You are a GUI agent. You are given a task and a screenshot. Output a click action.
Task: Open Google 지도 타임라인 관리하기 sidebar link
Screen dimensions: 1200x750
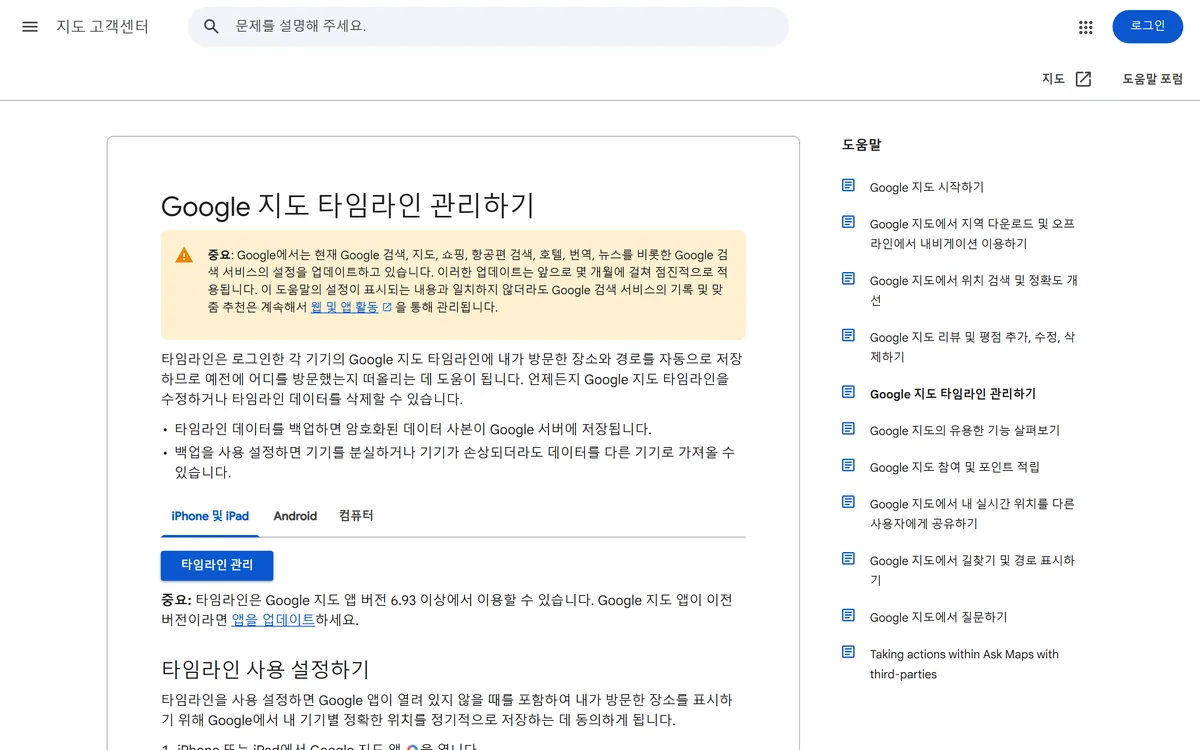(x=953, y=394)
